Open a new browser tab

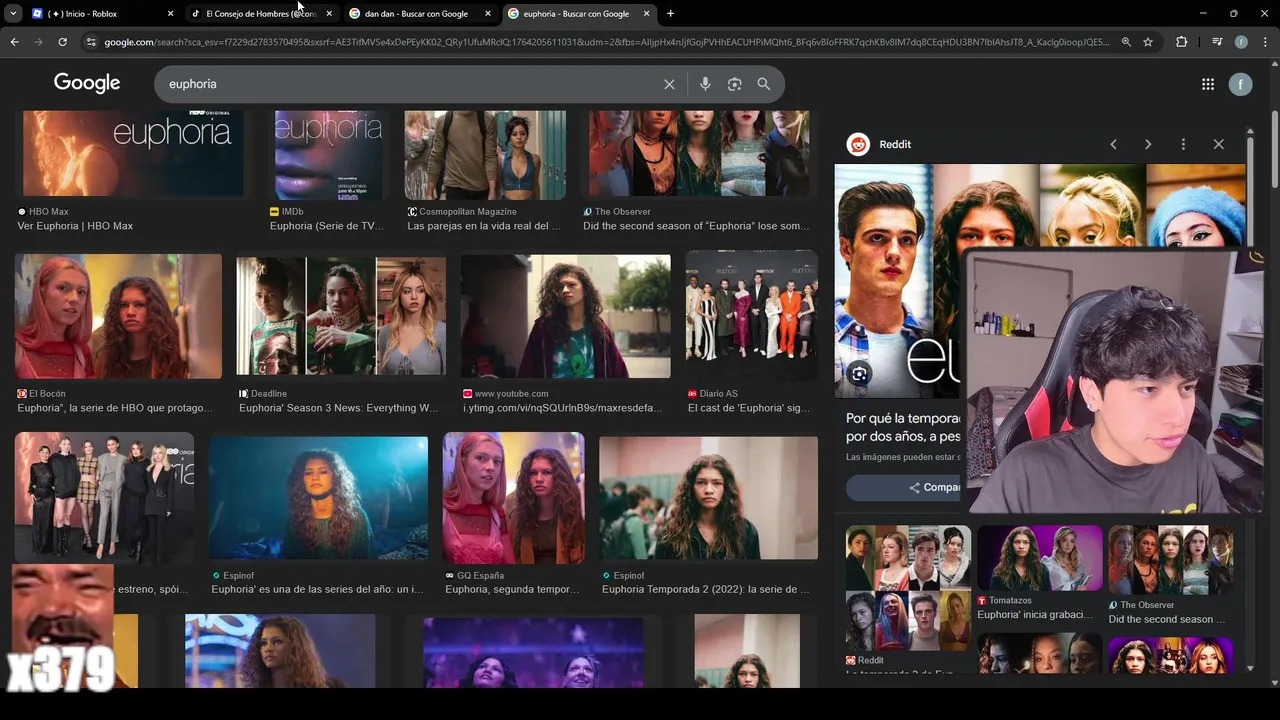(670, 13)
